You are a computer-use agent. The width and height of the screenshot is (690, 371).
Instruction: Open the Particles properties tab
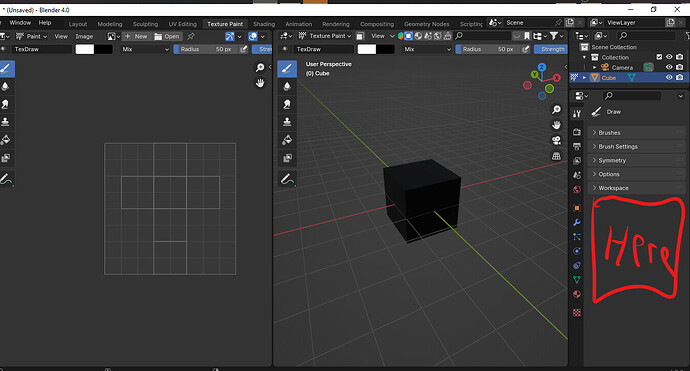577,237
